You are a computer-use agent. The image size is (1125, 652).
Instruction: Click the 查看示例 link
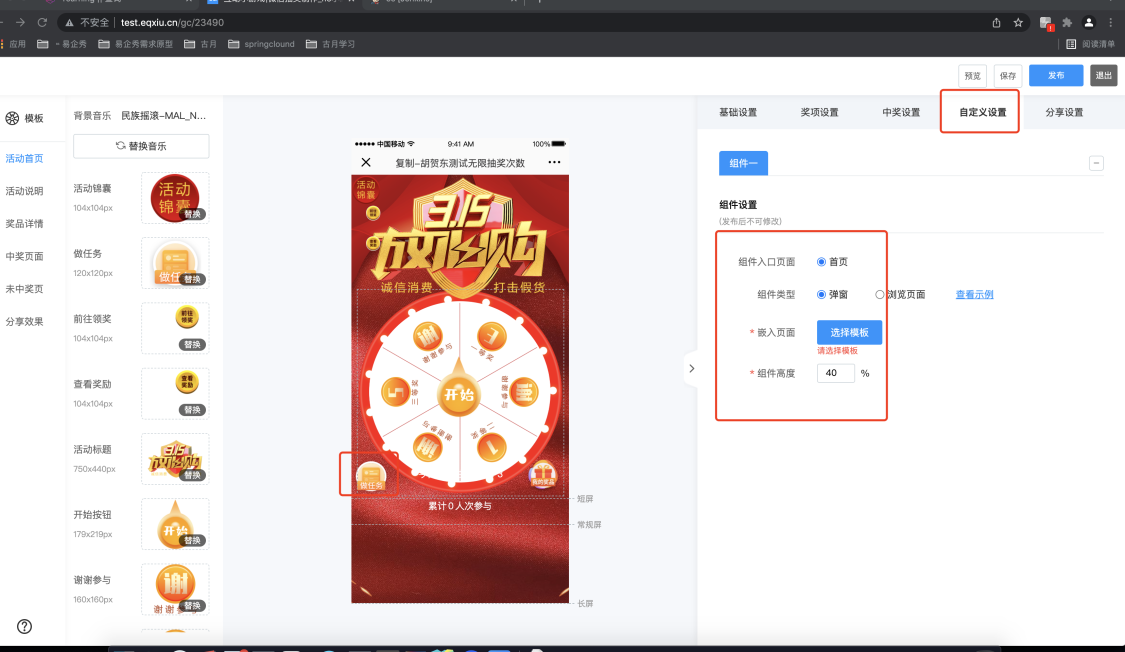click(x=974, y=295)
